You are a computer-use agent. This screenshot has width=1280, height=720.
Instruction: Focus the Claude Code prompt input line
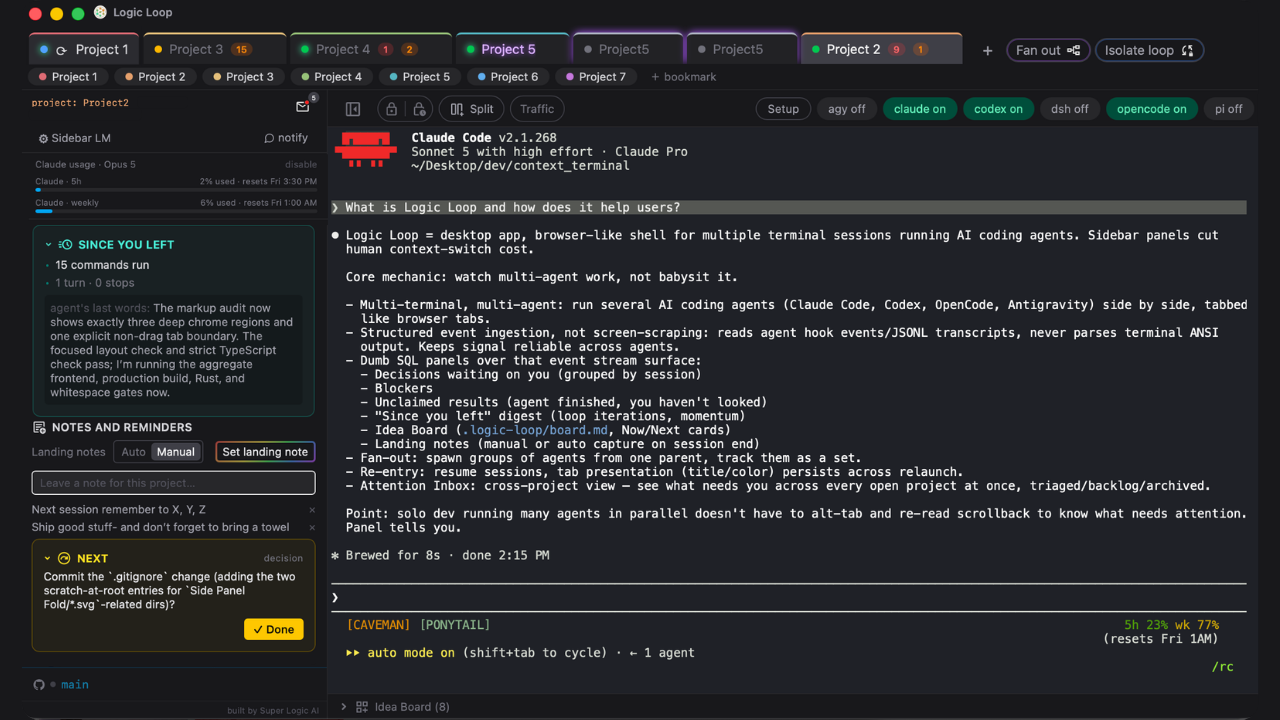(x=789, y=597)
